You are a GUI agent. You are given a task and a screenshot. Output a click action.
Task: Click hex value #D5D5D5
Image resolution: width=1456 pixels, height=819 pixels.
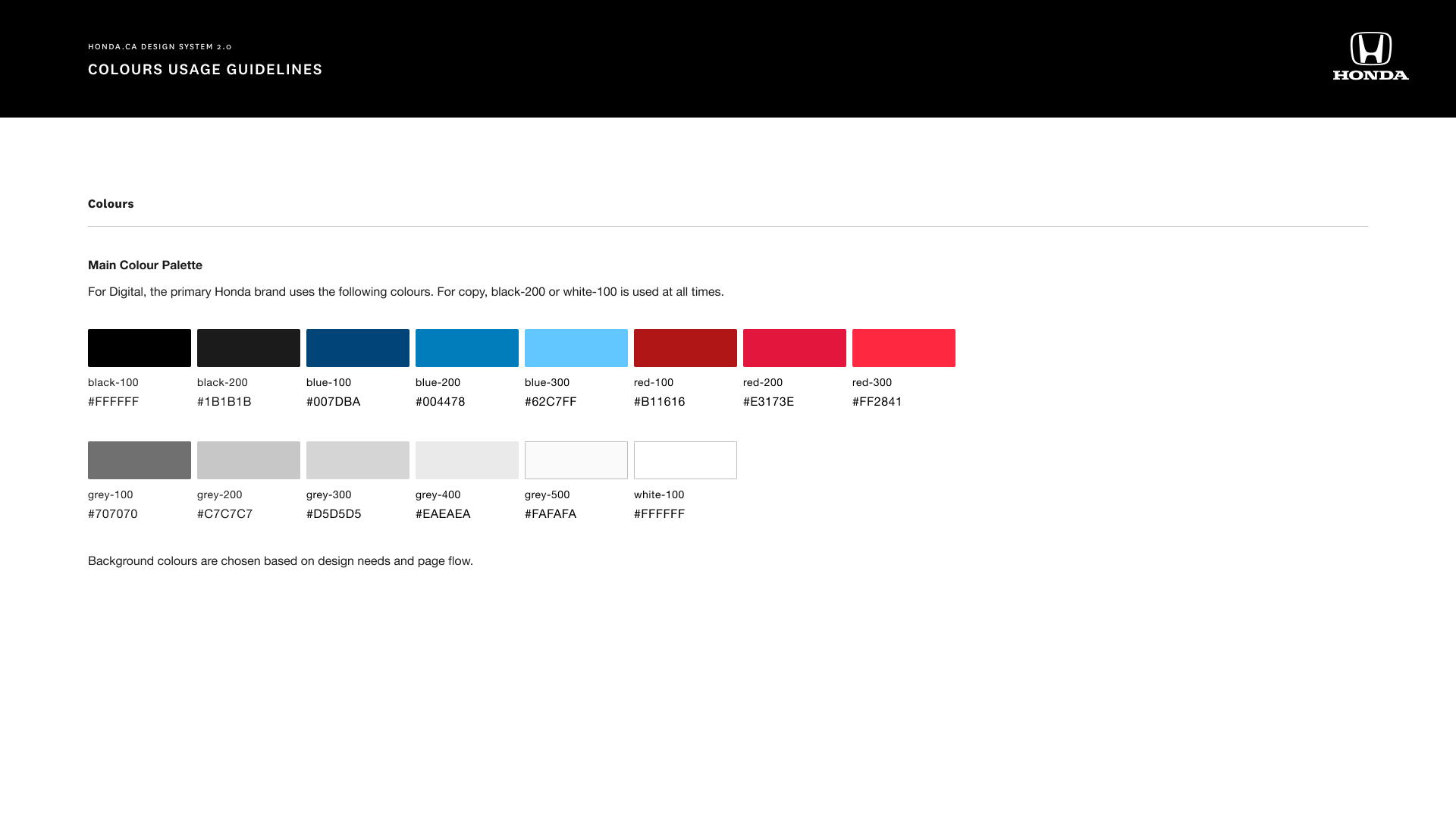pos(334,514)
